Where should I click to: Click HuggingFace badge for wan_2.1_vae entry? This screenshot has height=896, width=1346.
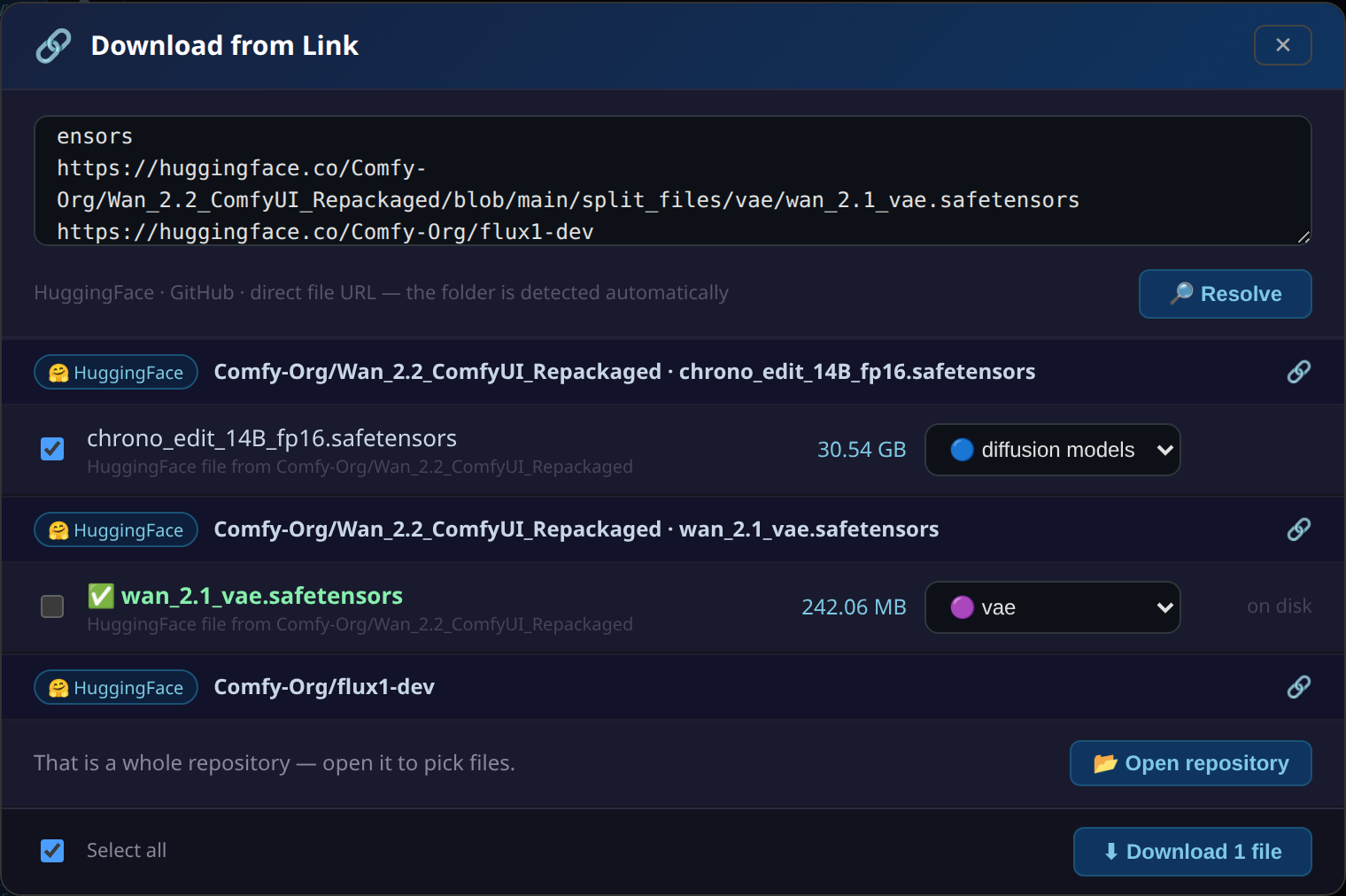click(116, 529)
